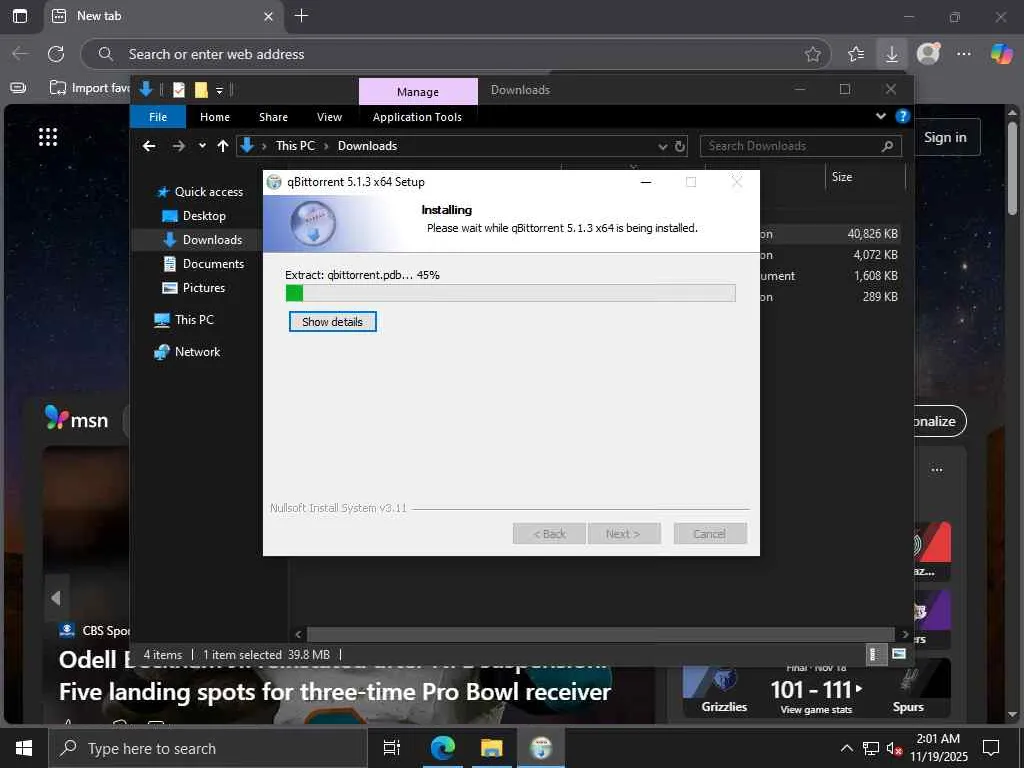Click This PC in the address breadcrumb
Screen dimensions: 1024x768
click(295, 146)
